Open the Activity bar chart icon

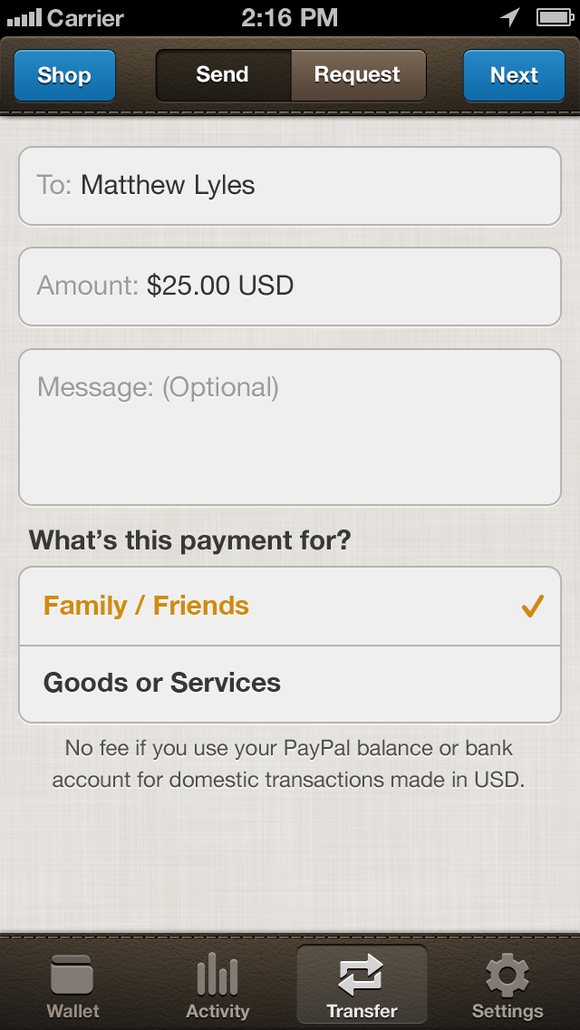(x=217, y=974)
